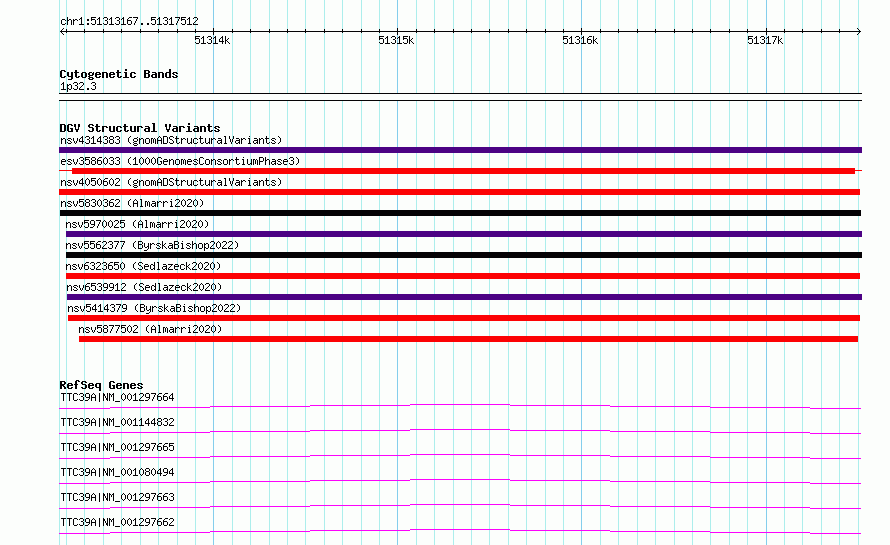This screenshot has height=545, width=890.
Task: Select the esv3586033 1000Genomes variant label
Action: click(180, 161)
